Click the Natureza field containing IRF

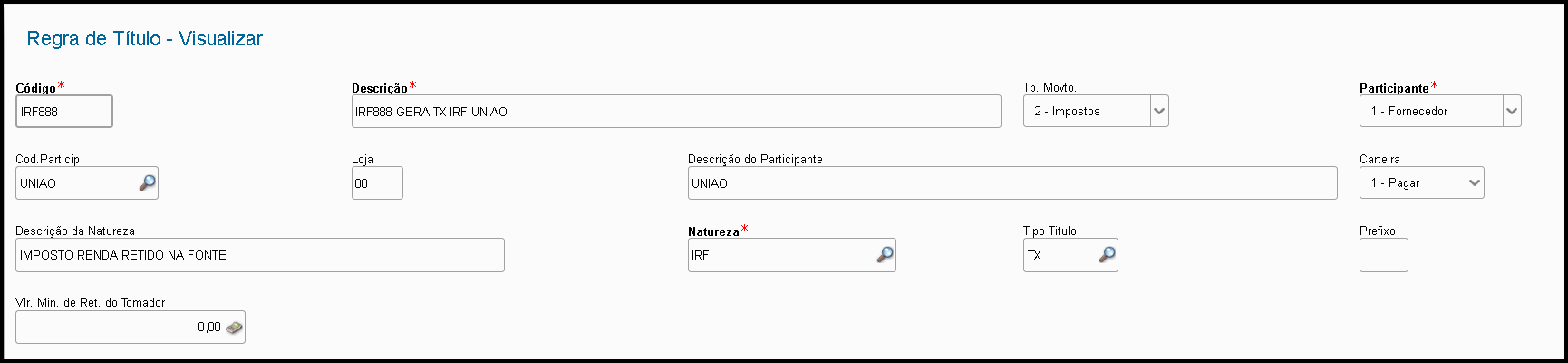pos(779,255)
